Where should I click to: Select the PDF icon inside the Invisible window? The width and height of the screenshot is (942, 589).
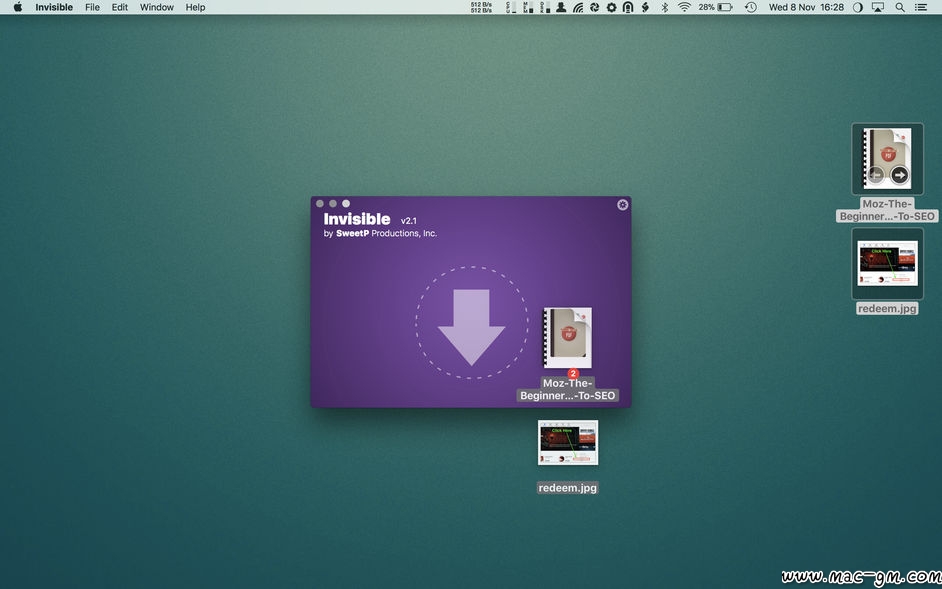tap(568, 338)
